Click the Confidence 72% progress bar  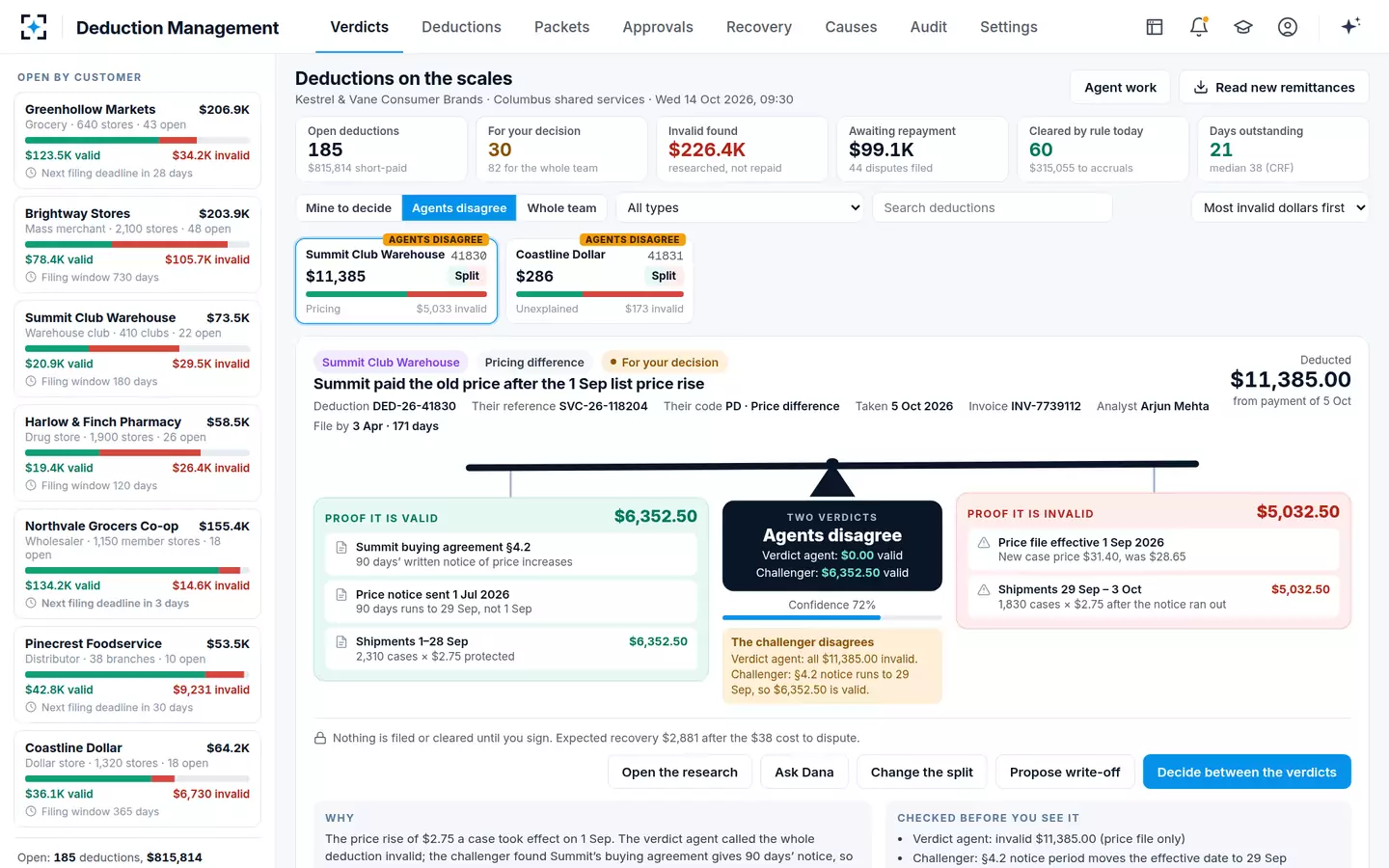coord(831,617)
